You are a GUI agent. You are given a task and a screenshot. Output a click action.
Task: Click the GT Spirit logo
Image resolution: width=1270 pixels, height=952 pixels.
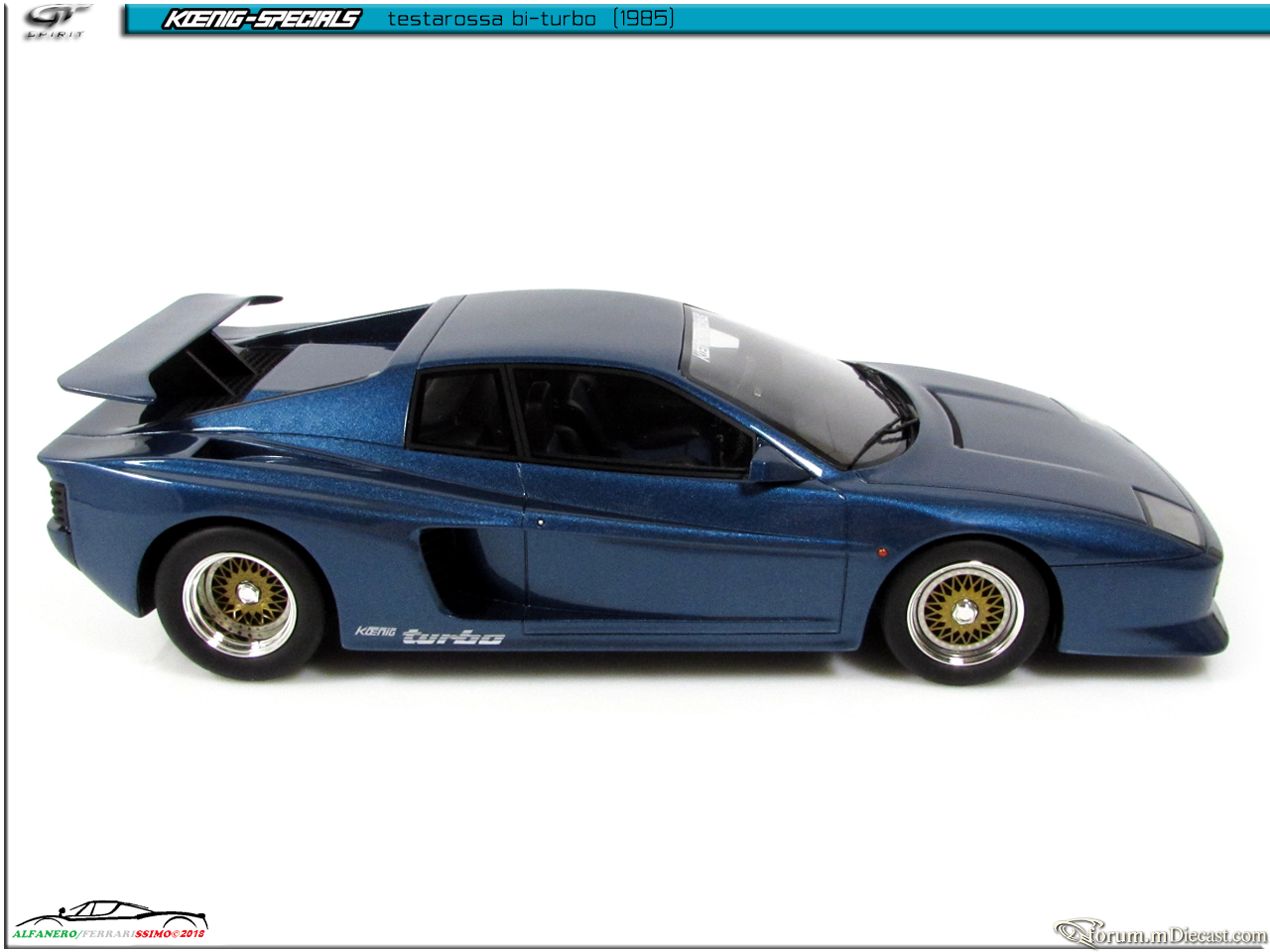click(57, 21)
